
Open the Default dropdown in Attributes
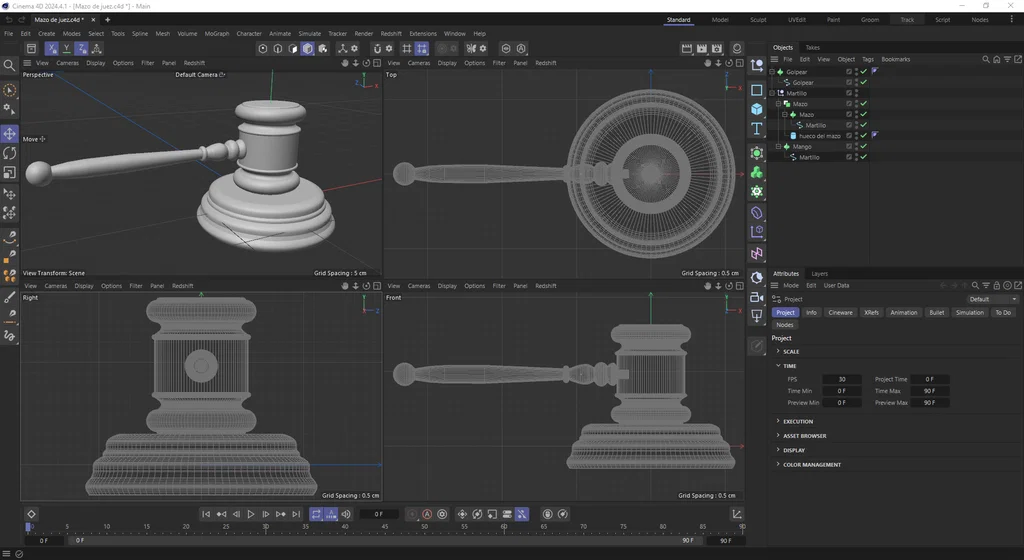tap(992, 299)
